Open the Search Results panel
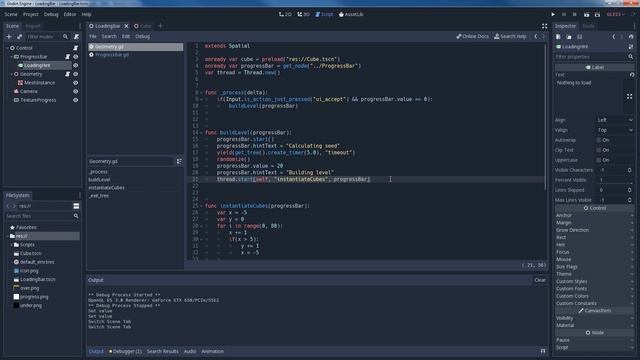 [x=162, y=351]
